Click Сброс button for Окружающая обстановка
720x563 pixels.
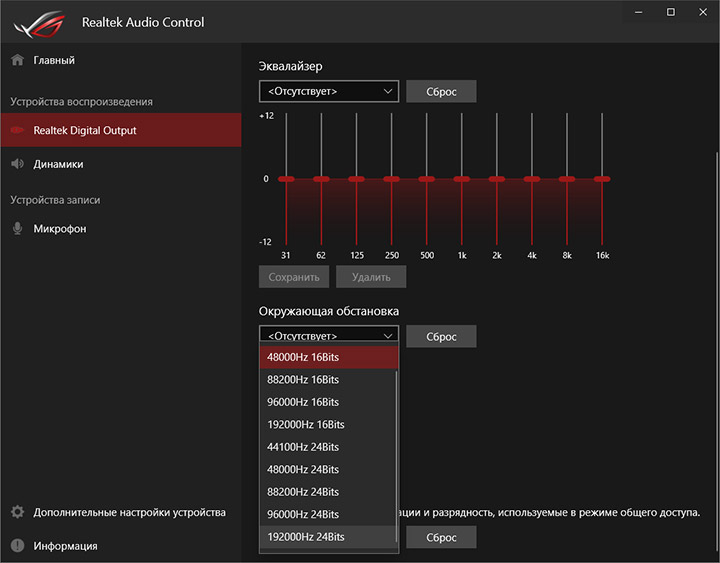click(441, 337)
